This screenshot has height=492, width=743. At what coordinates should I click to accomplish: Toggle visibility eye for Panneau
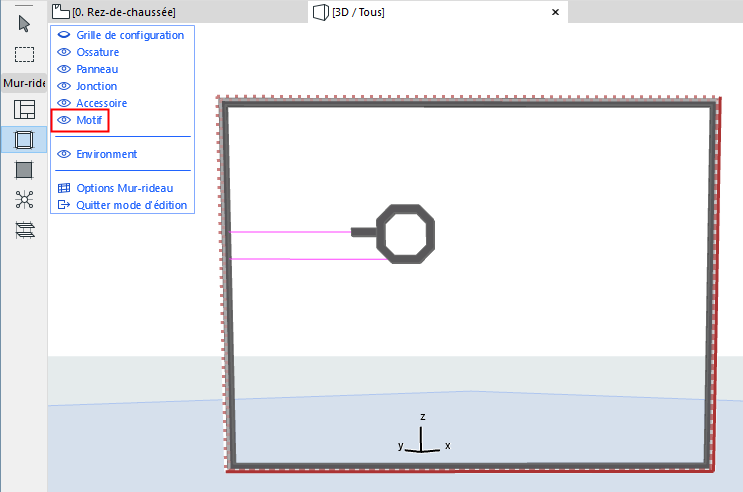[64, 69]
